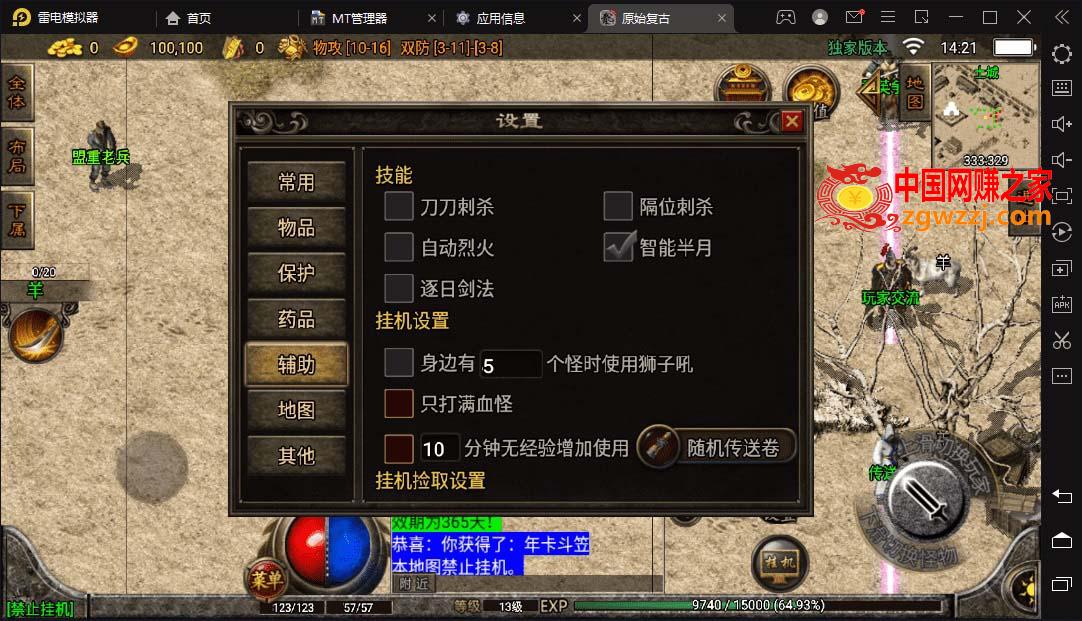Close the 设置 dialog with red X
This screenshot has height=621, width=1082.
pyautogui.click(x=792, y=121)
